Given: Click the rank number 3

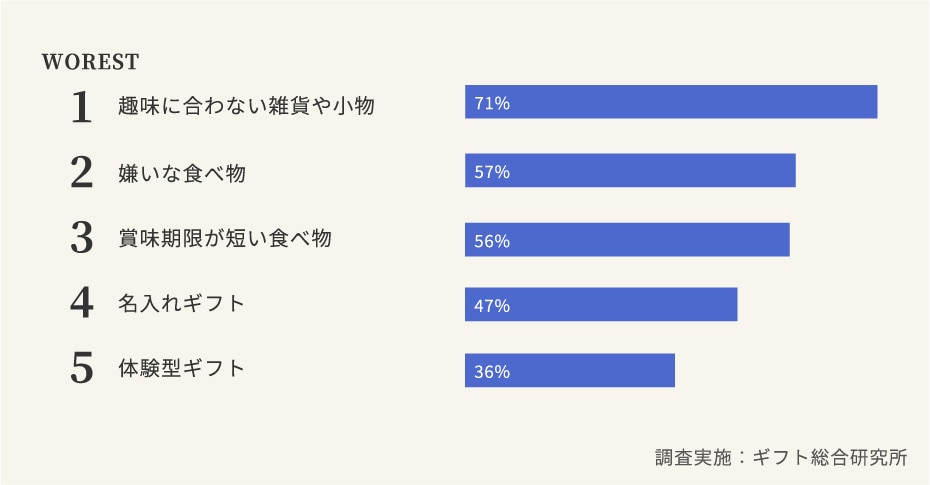Looking at the screenshot, I should (x=82, y=239).
